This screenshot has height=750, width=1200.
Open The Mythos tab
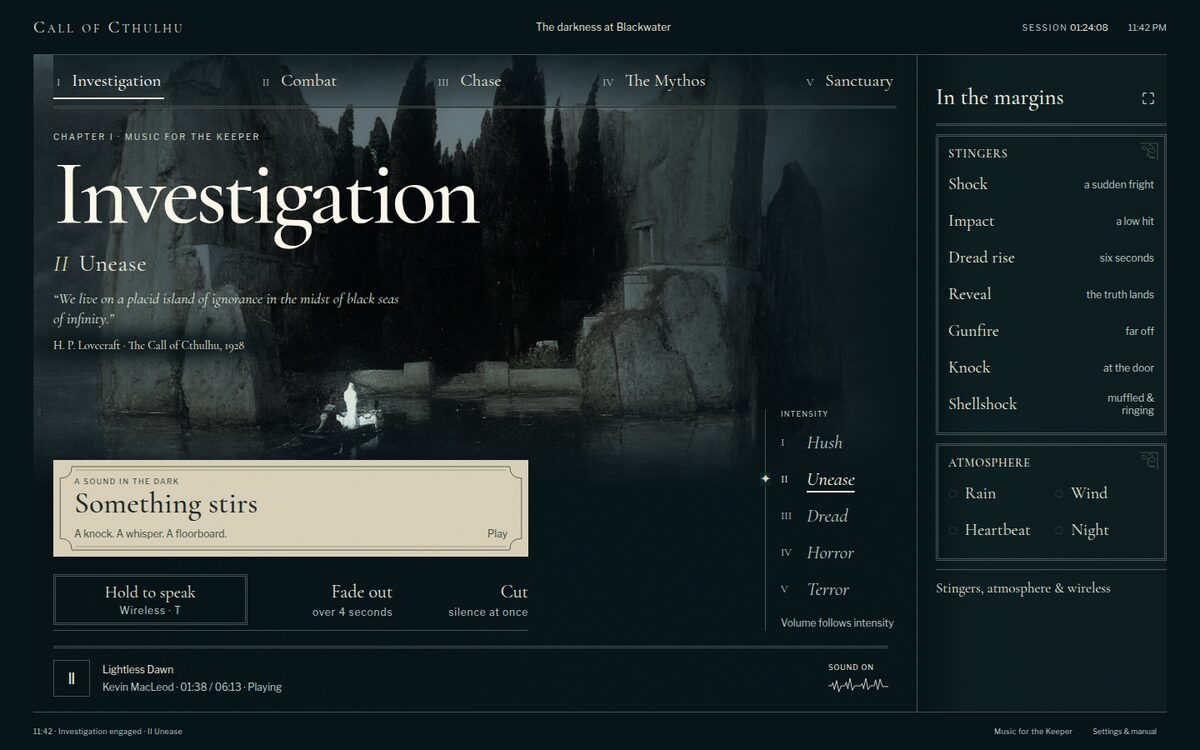654,81
